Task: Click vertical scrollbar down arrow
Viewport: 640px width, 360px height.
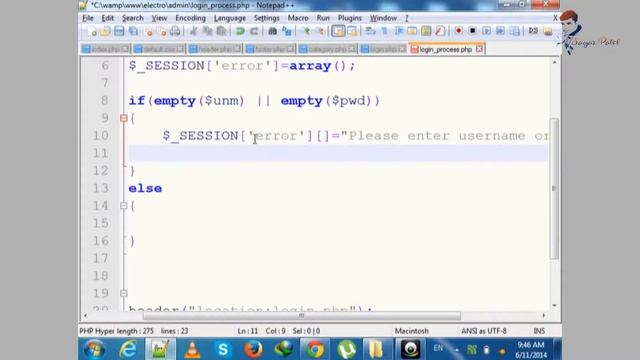Action: click(554, 305)
